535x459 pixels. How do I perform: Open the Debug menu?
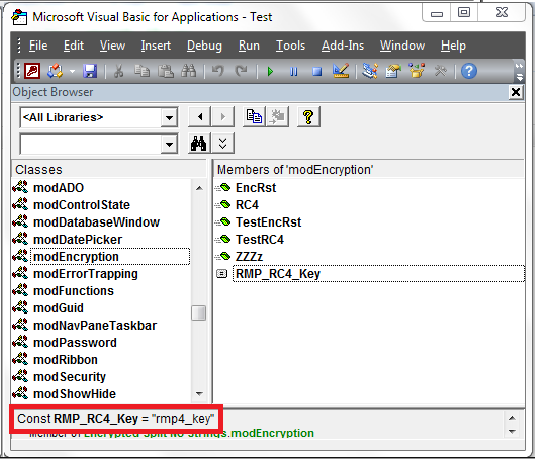pos(204,45)
